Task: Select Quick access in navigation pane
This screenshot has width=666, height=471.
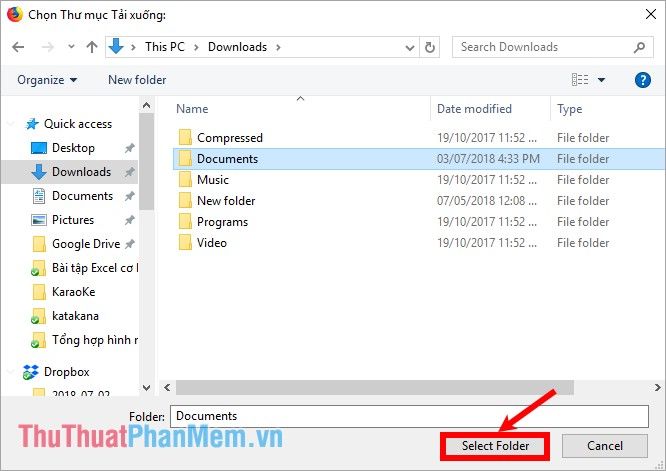Action: pyautogui.click(x=78, y=124)
